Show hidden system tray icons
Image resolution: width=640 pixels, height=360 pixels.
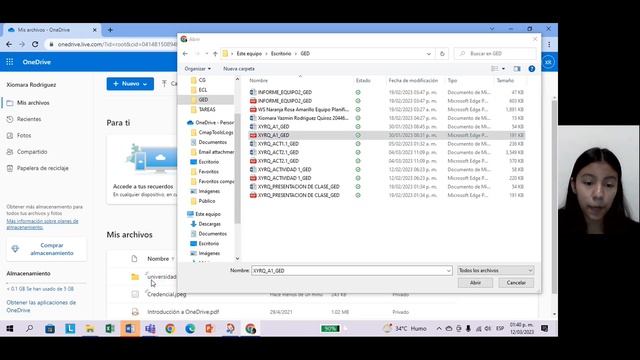point(439,329)
